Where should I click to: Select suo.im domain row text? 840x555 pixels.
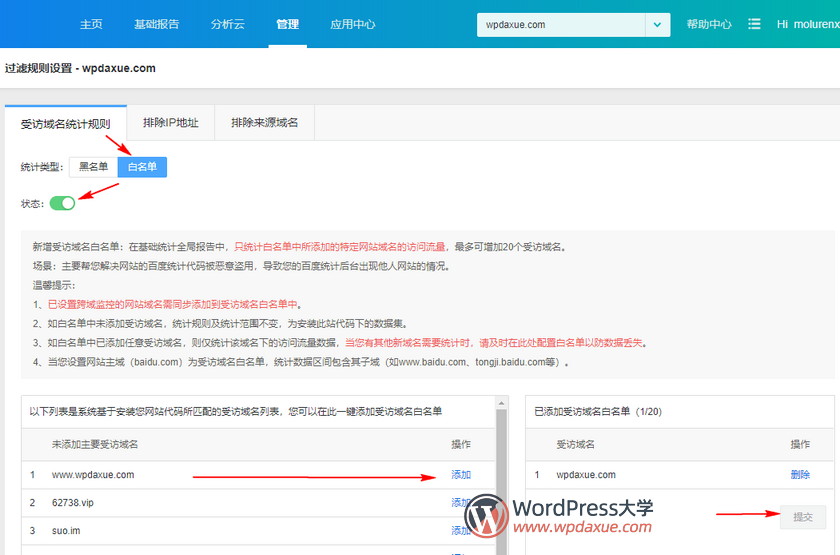point(66,530)
